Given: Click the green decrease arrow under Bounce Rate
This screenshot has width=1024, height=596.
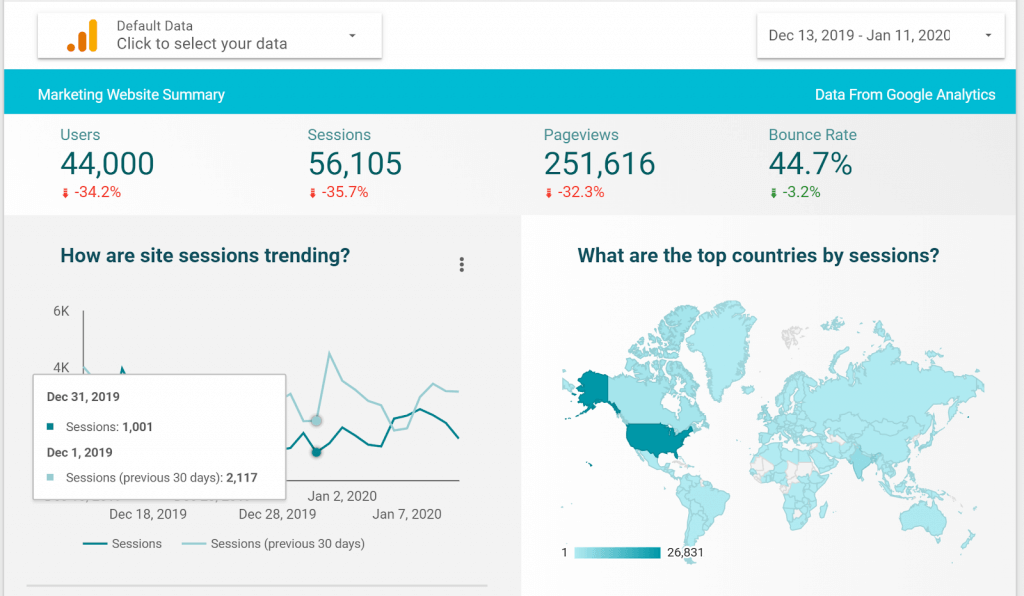Looking at the screenshot, I should [773, 191].
